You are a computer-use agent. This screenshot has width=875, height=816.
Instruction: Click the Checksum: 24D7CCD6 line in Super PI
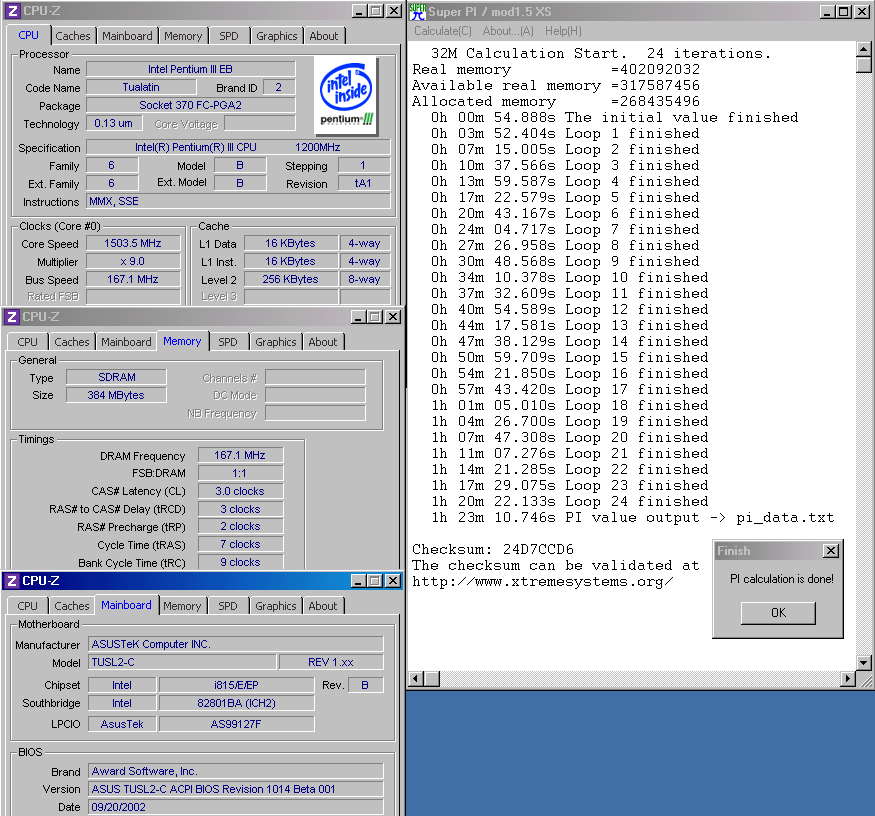(493, 549)
